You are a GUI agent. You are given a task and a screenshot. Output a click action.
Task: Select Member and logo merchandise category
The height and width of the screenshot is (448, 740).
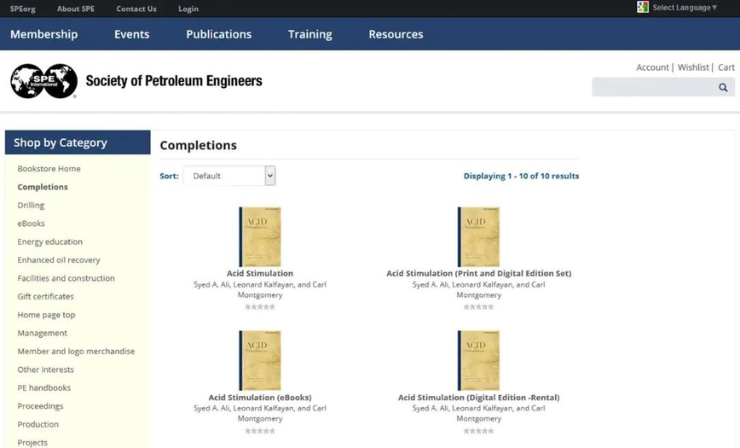click(x=76, y=351)
